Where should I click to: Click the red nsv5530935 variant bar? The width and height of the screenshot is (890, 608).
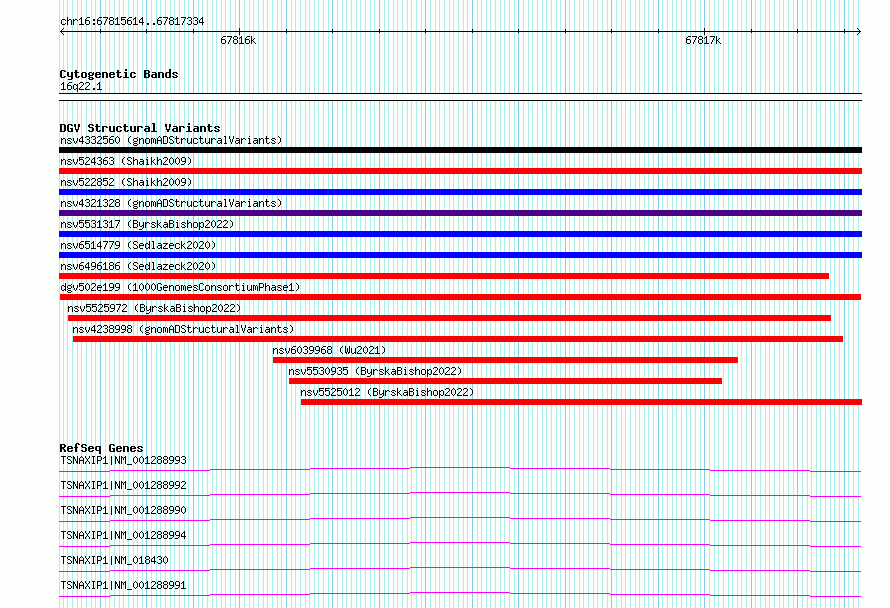coord(505,381)
